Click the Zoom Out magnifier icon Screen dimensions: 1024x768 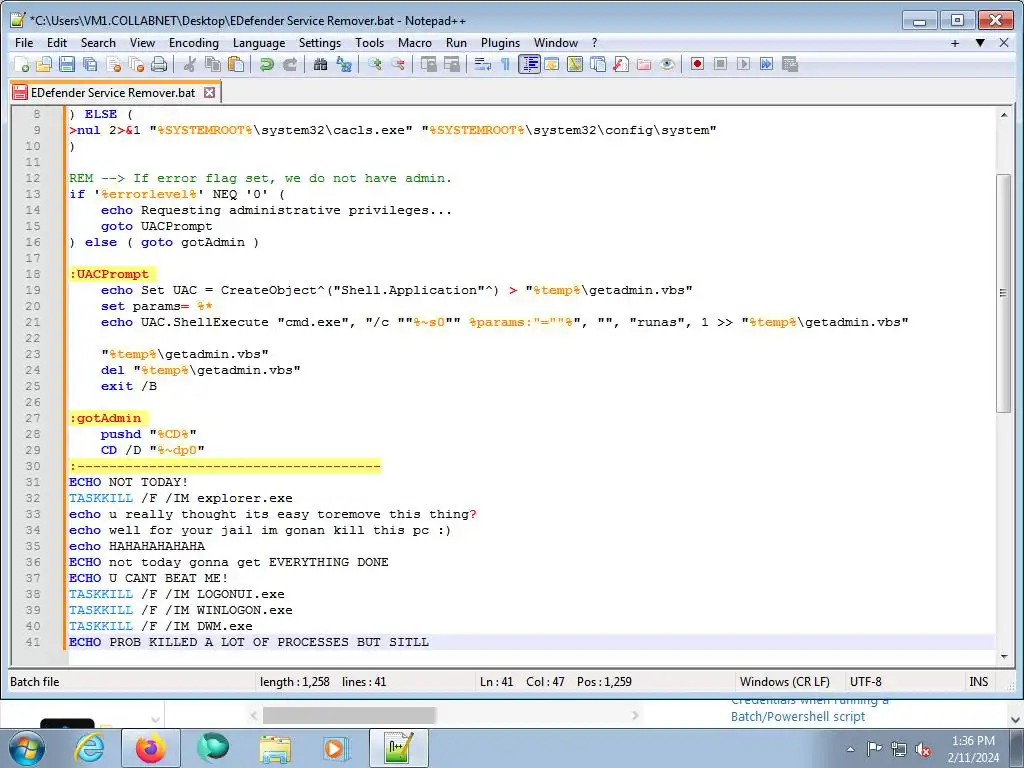[398, 64]
